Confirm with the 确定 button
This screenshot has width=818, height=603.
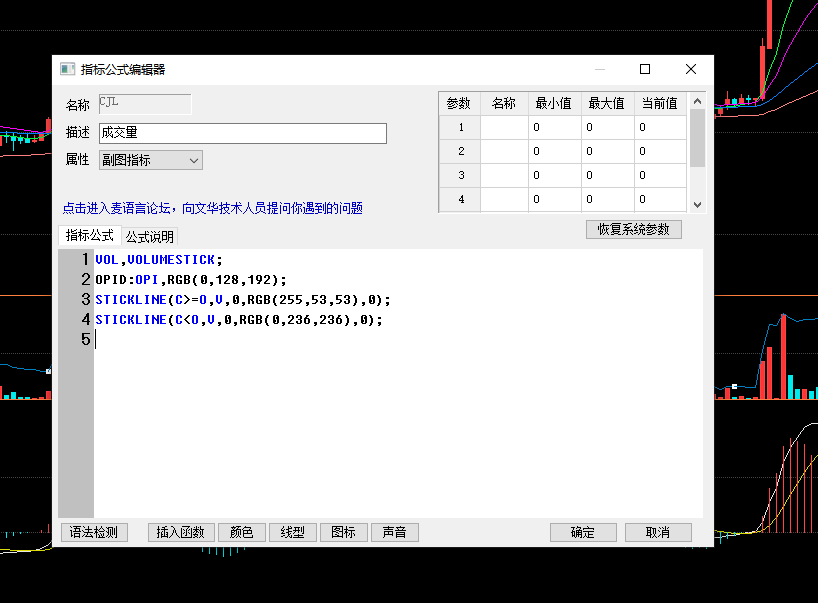click(x=583, y=532)
